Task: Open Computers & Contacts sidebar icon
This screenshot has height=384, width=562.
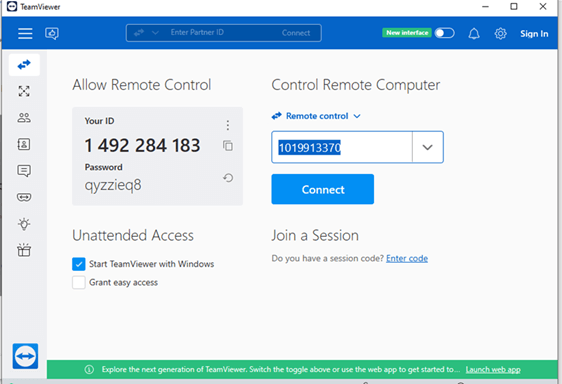Action: pos(24,144)
